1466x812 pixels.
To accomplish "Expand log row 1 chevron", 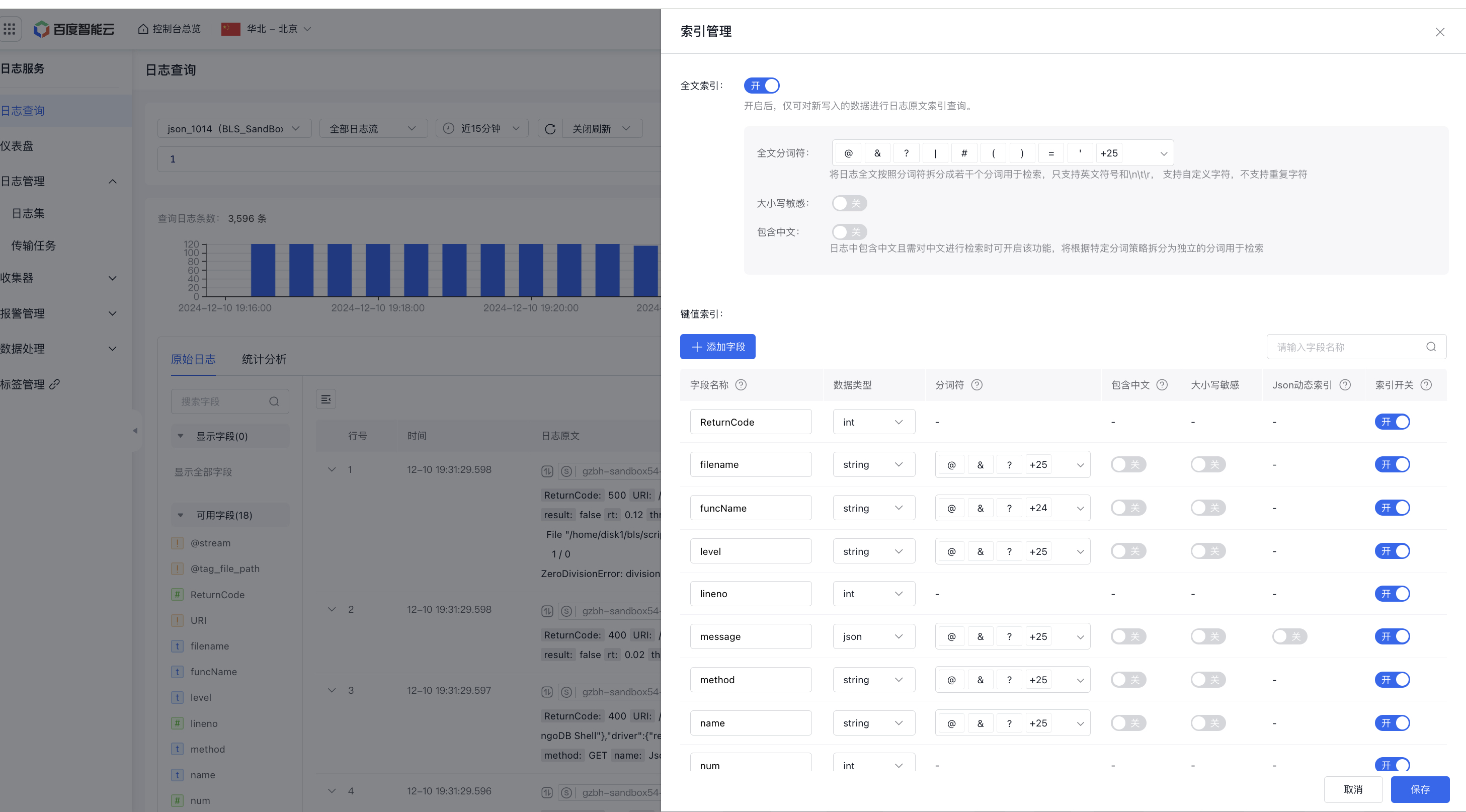I will pos(332,469).
